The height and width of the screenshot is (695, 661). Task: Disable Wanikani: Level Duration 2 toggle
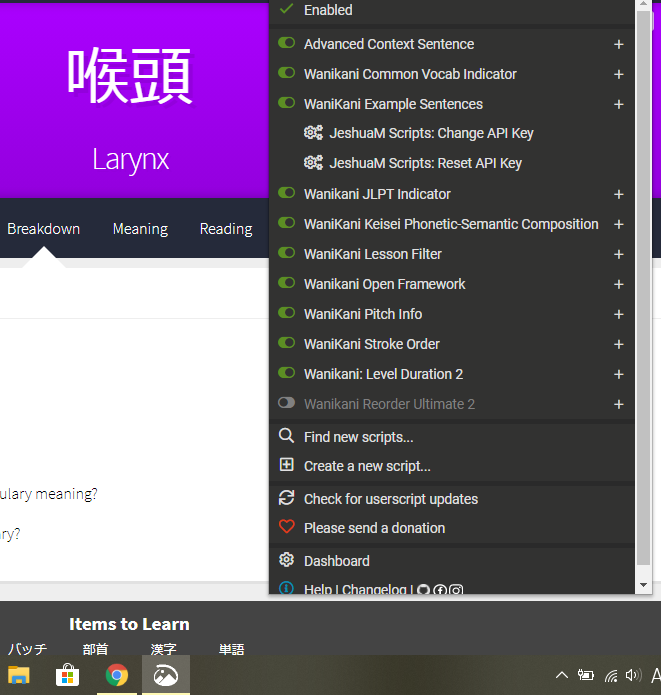coord(286,373)
